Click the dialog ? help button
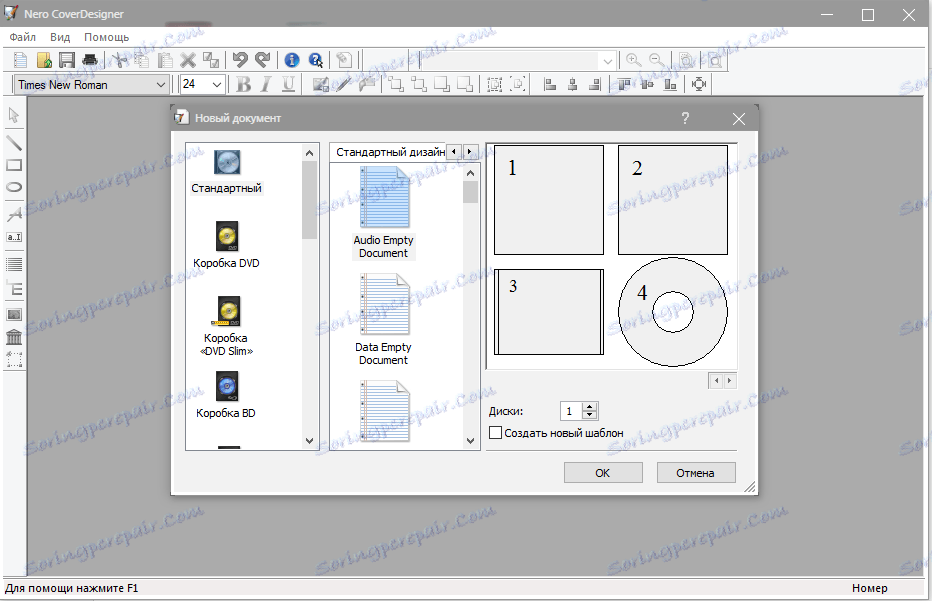Screen dimensions: 932x601 pyautogui.click(x=685, y=118)
